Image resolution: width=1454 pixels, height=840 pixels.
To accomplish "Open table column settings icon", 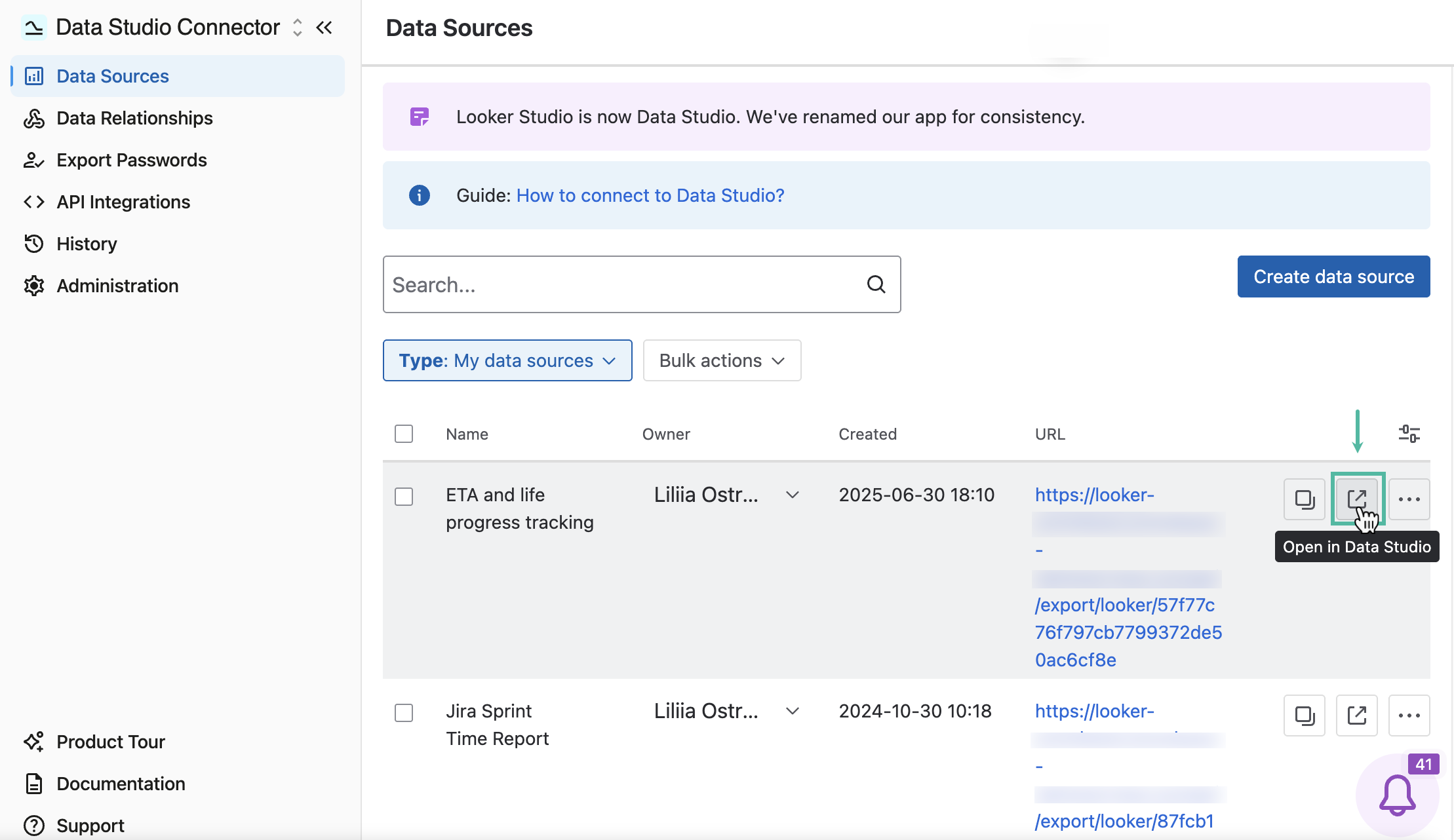I will tap(1409, 434).
